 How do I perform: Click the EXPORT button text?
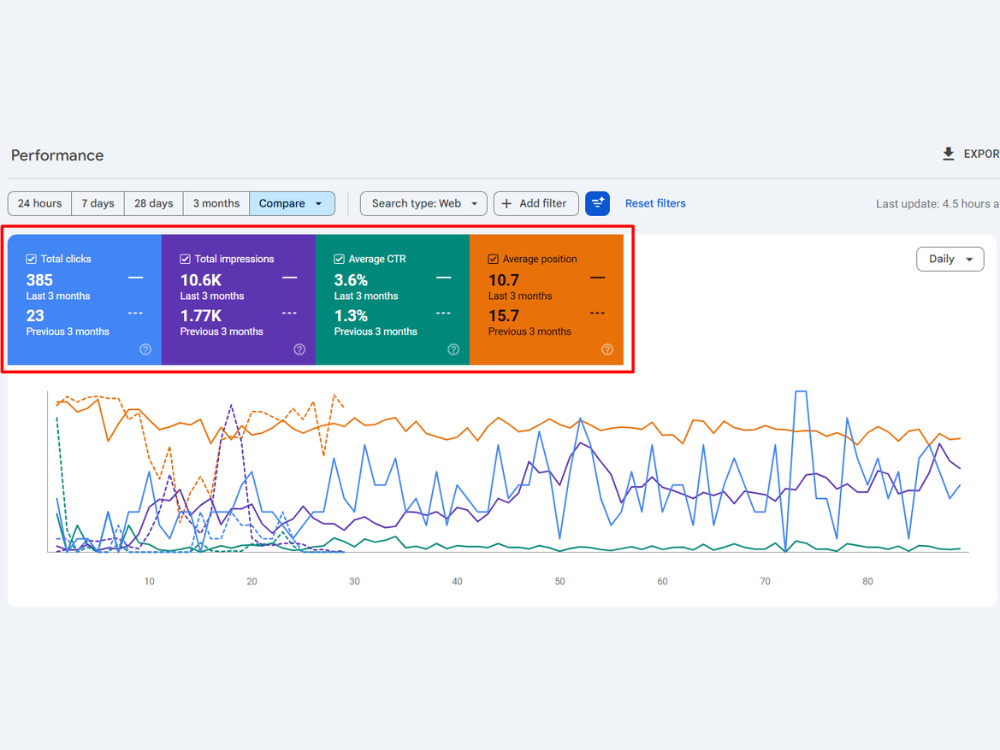click(981, 154)
